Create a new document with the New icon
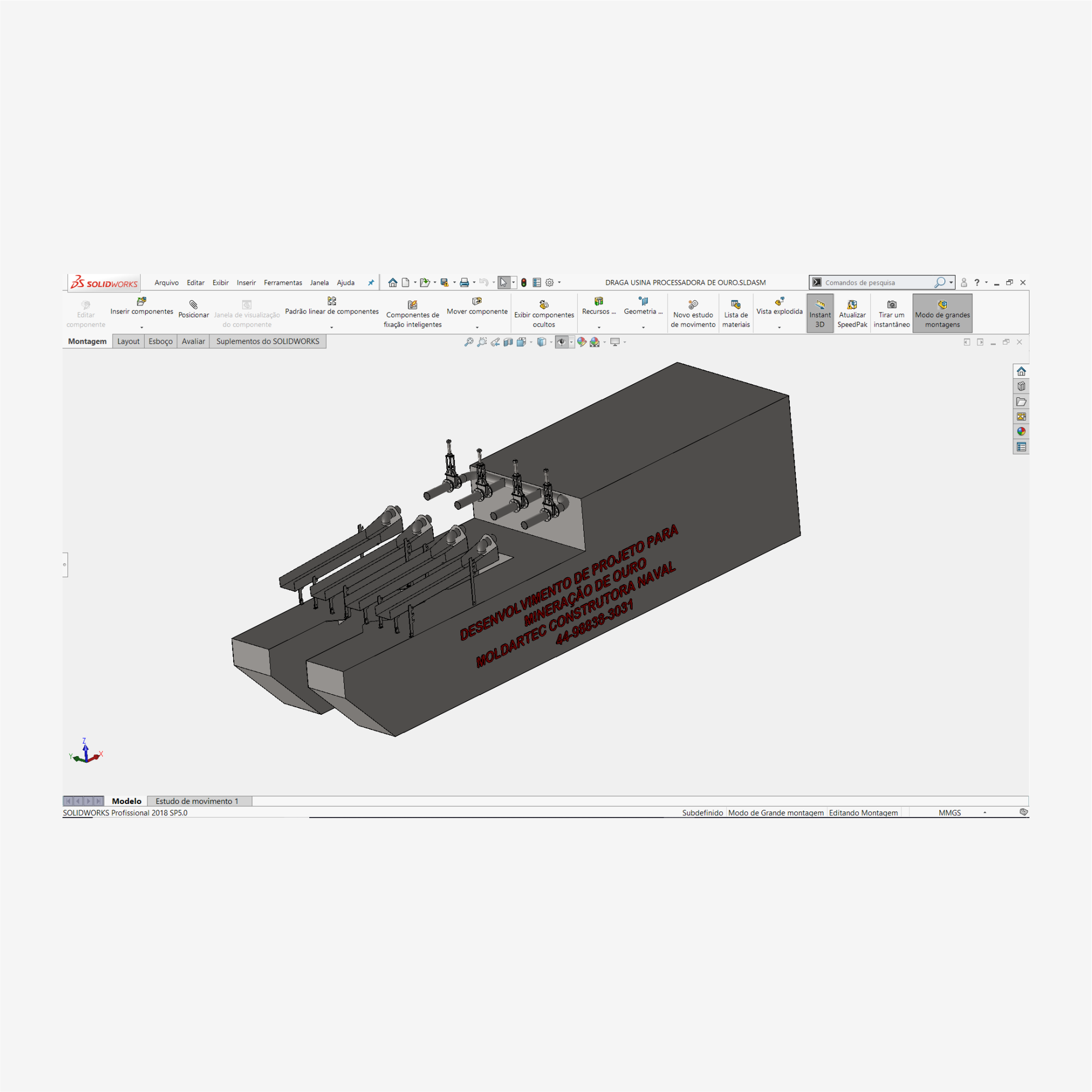 tap(405, 283)
